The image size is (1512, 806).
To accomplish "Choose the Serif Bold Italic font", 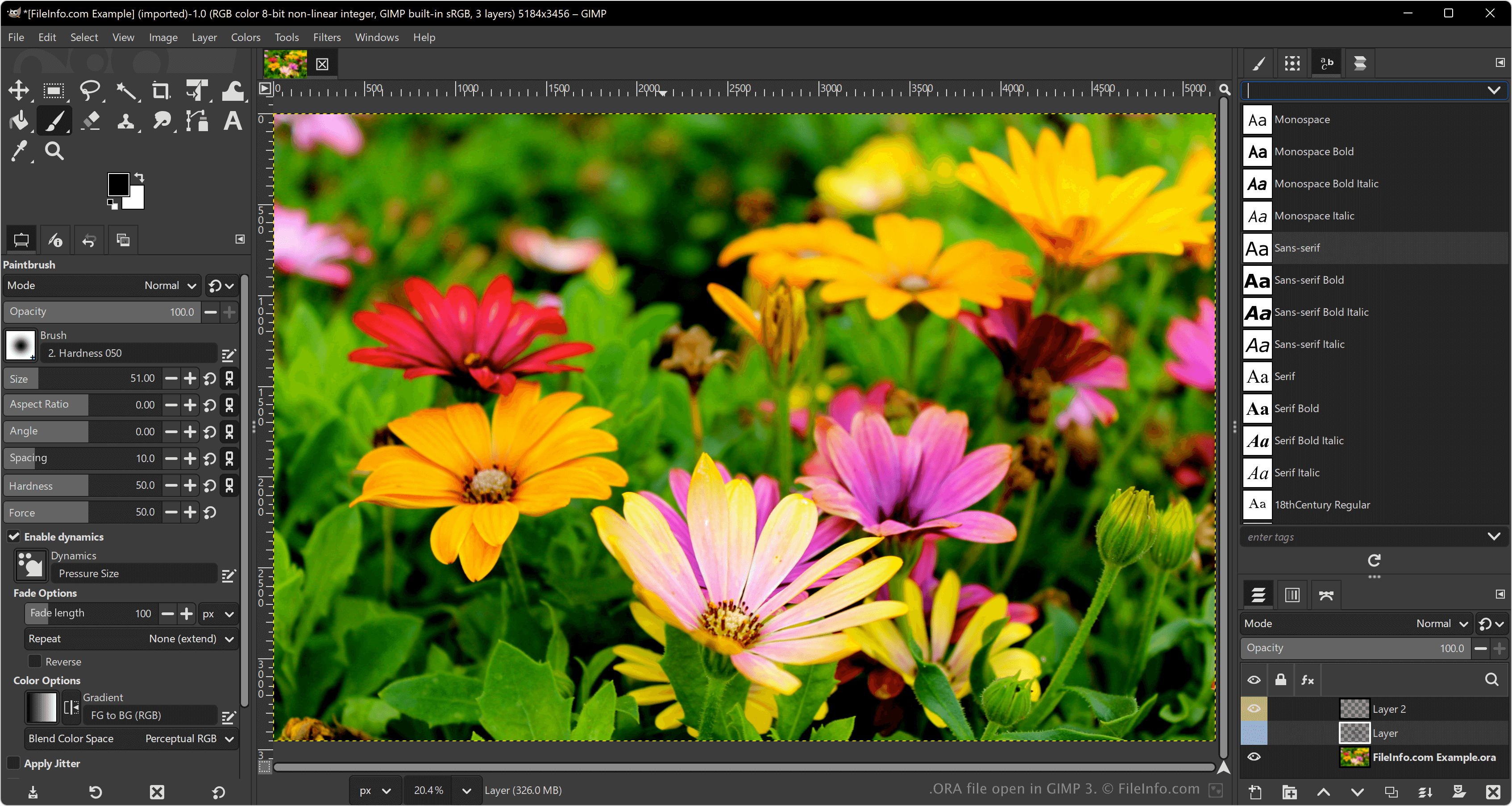I will tap(1309, 440).
